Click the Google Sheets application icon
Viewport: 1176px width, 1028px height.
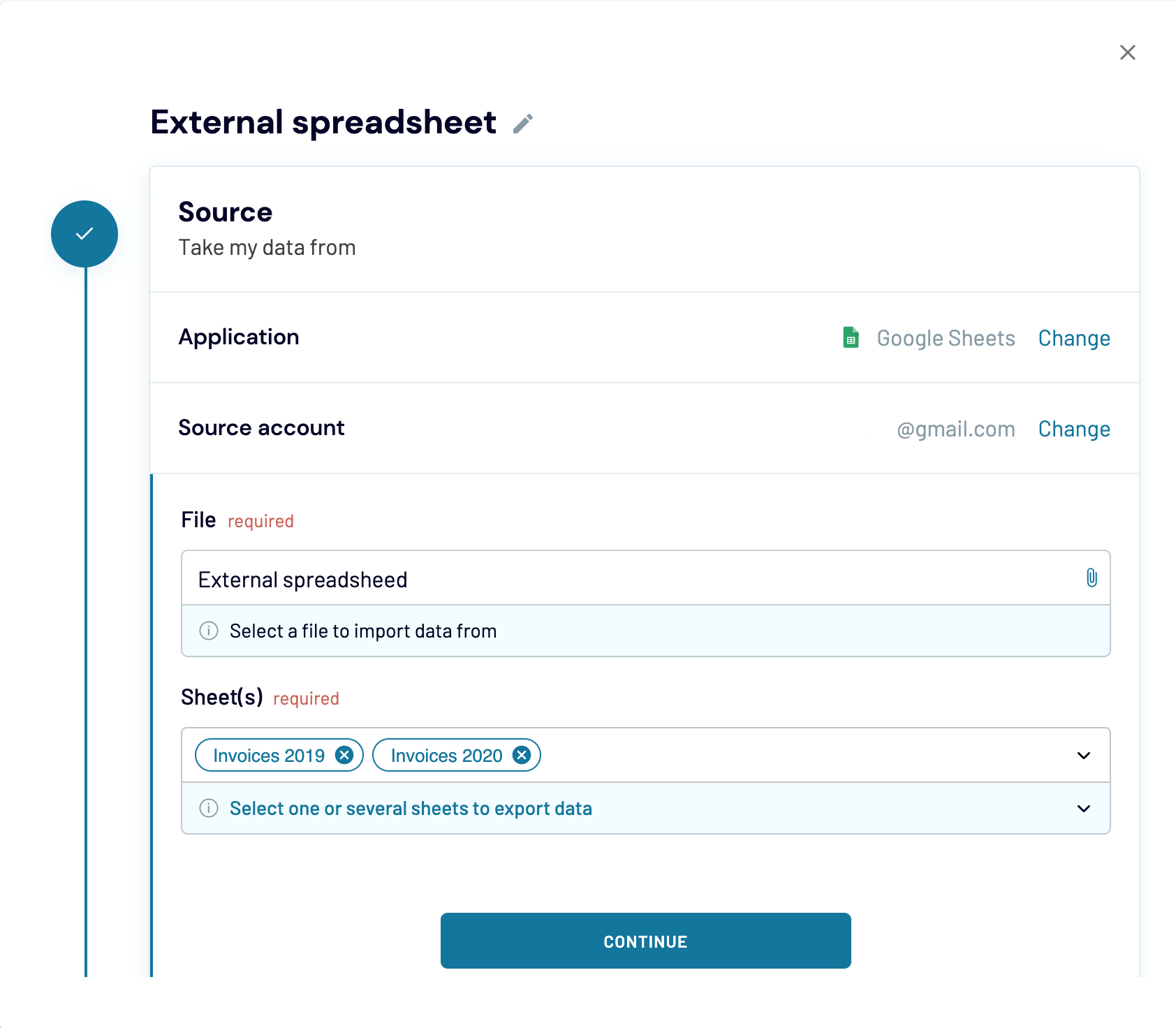(851, 338)
